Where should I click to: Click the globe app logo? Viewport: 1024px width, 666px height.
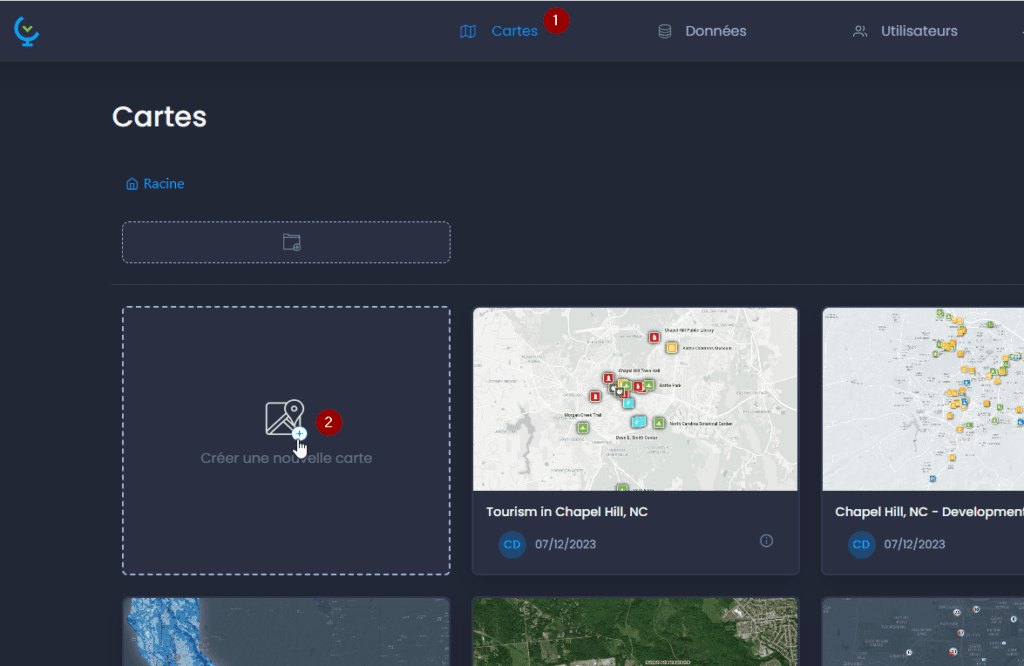pos(27,31)
